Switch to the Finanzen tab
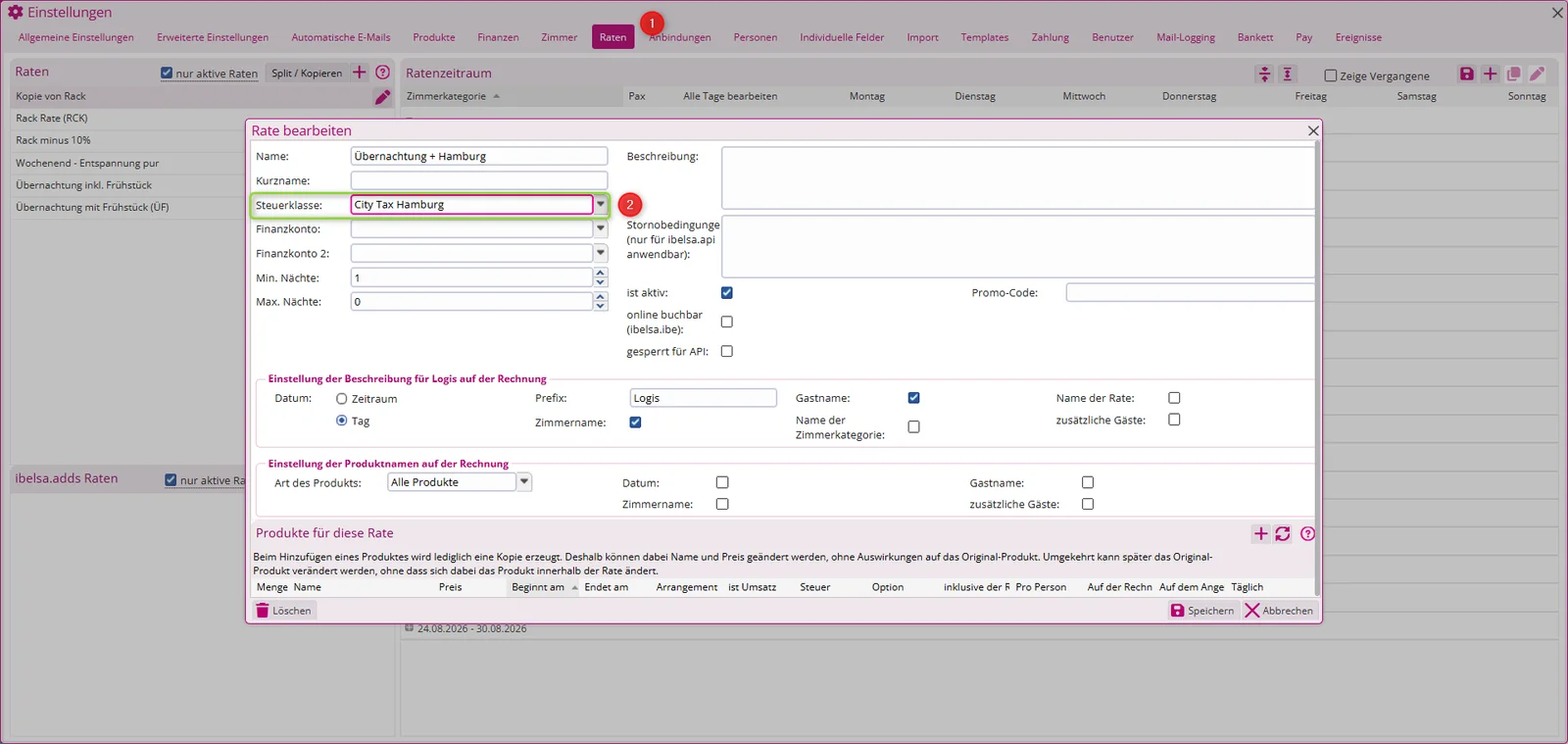1568x744 pixels. 498,37
